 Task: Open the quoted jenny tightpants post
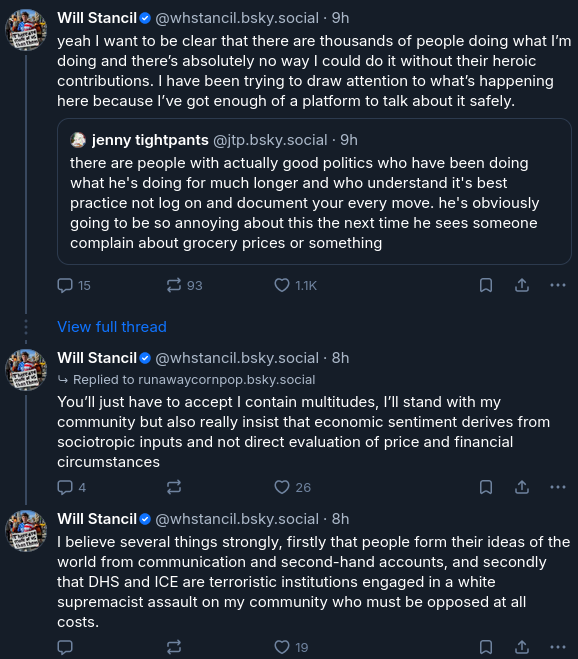[314, 191]
